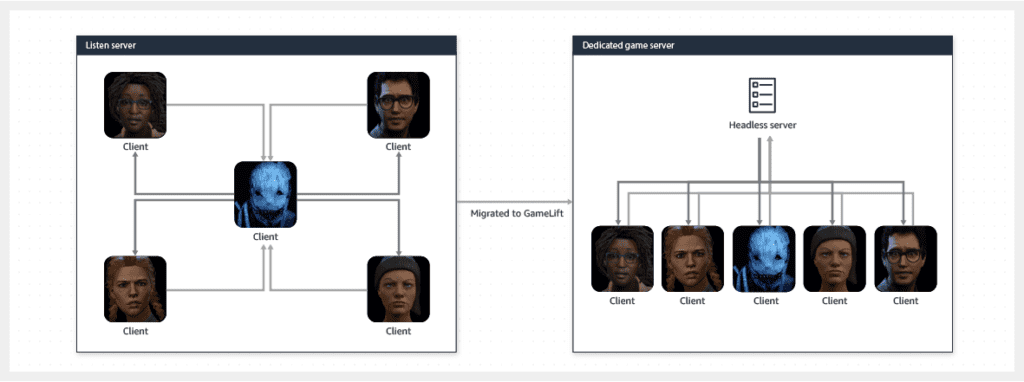Viewport: 1024px width, 382px height.
Task: Select the beanie-wearing avatar in Dedicated game server
Action: 835,259
